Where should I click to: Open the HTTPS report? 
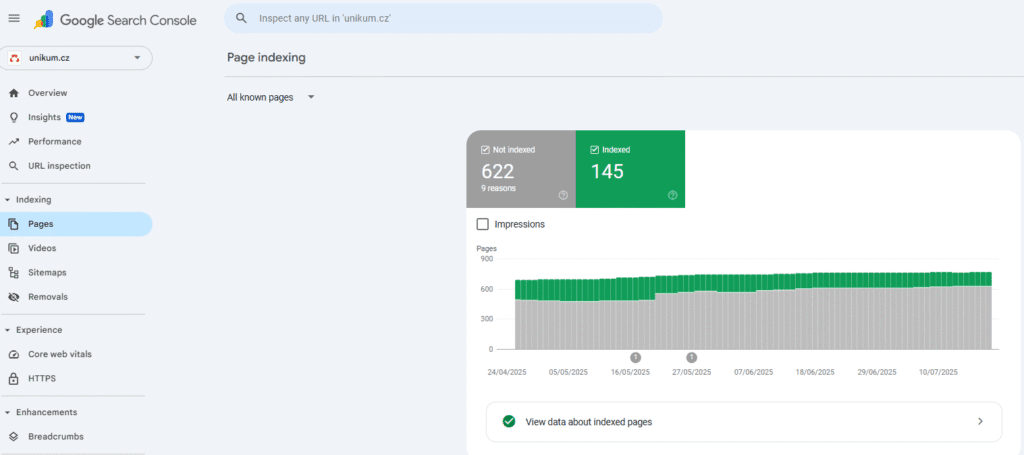42,379
